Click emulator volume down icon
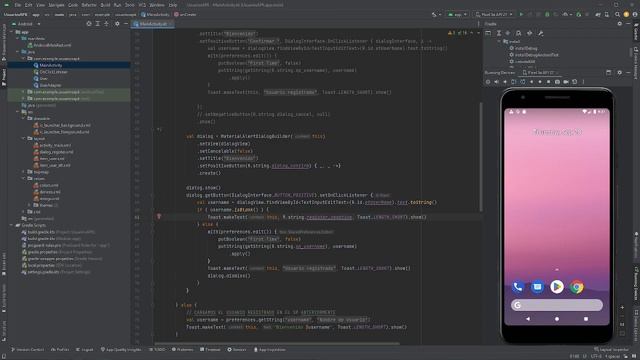Image resolution: width=640 pixels, height=360 pixels. (505, 82)
